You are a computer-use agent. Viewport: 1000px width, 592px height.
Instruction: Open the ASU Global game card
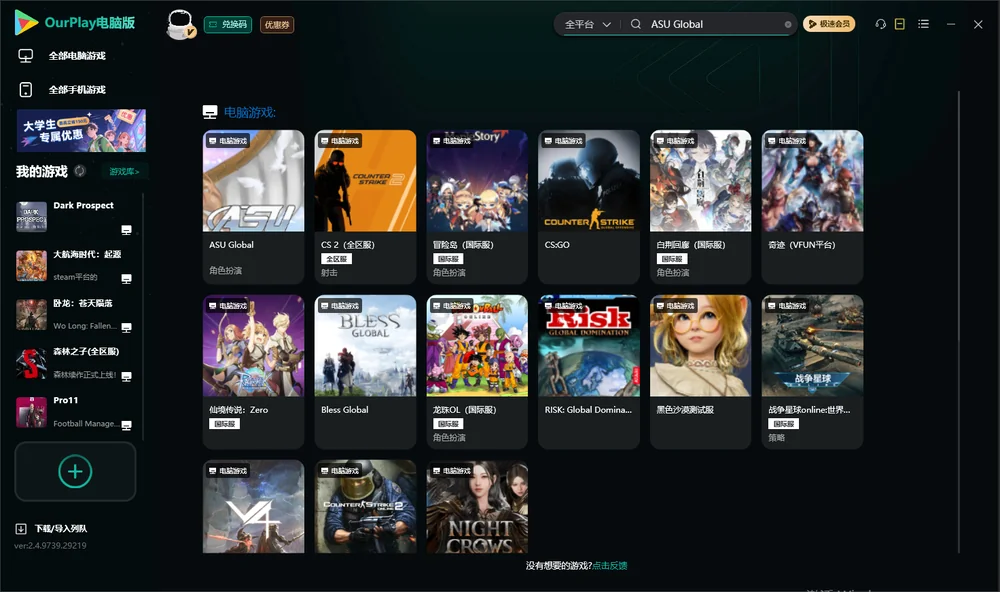(x=253, y=207)
